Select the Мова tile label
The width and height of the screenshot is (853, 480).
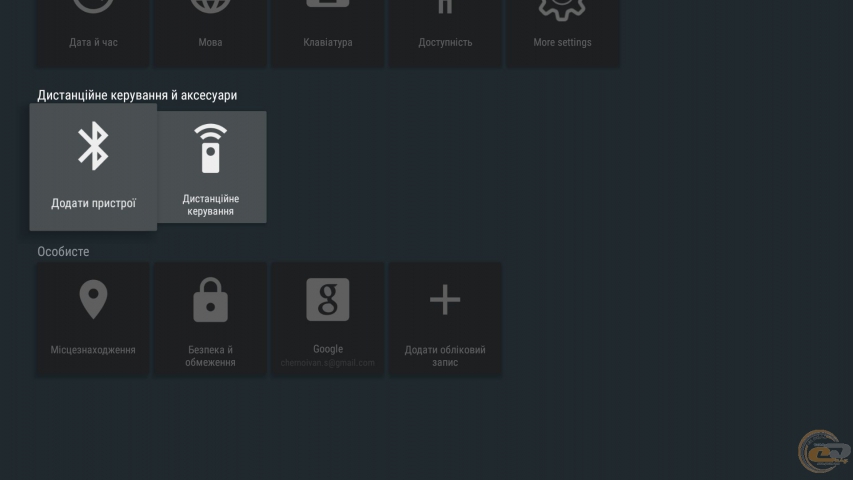(x=210, y=43)
